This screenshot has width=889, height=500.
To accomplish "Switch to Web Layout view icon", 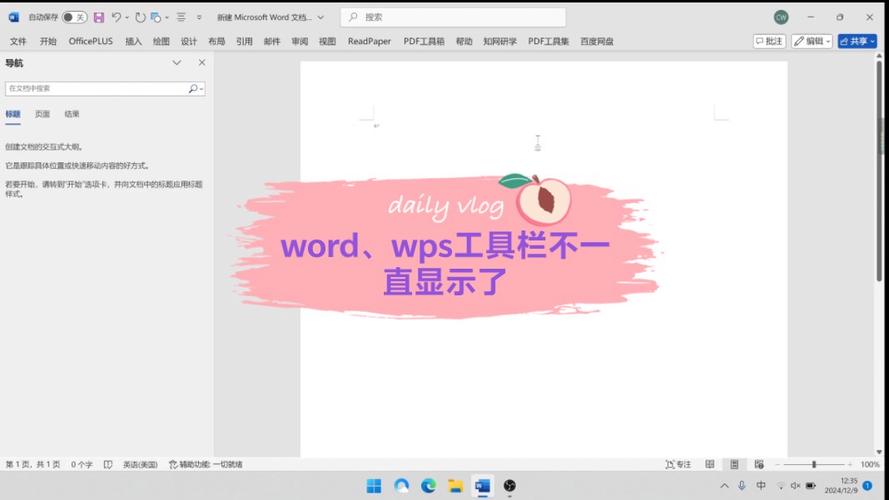I will 759,464.
